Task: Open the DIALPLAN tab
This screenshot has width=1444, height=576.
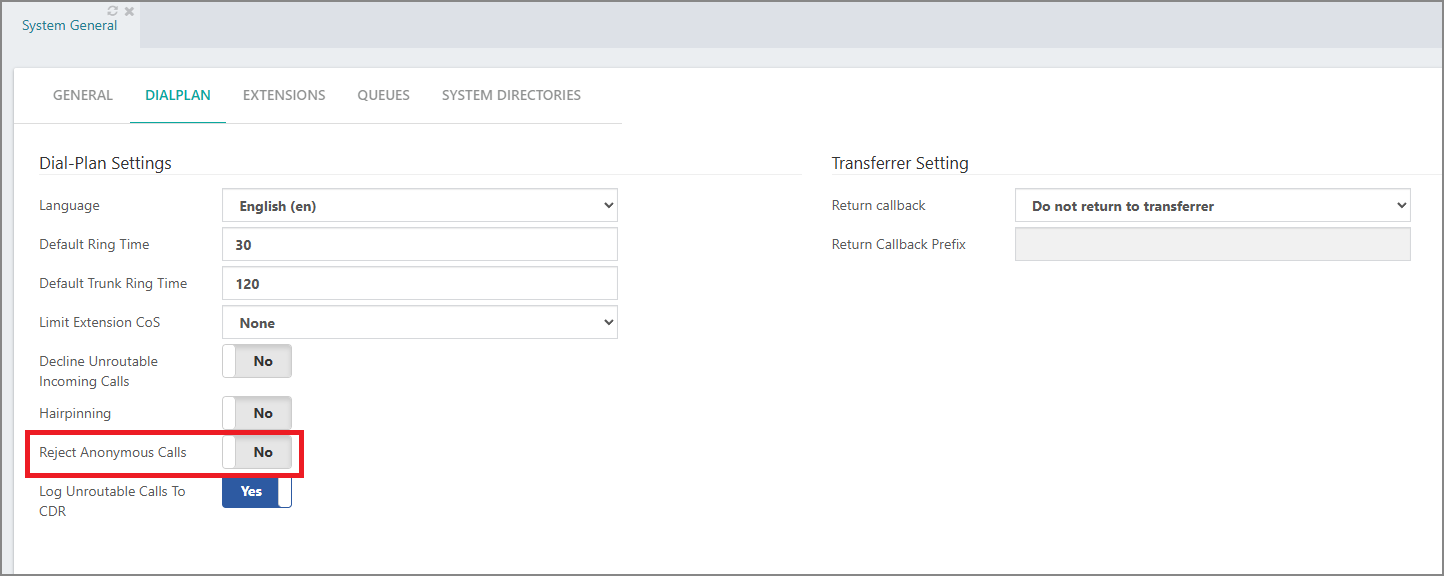Action: point(178,95)
